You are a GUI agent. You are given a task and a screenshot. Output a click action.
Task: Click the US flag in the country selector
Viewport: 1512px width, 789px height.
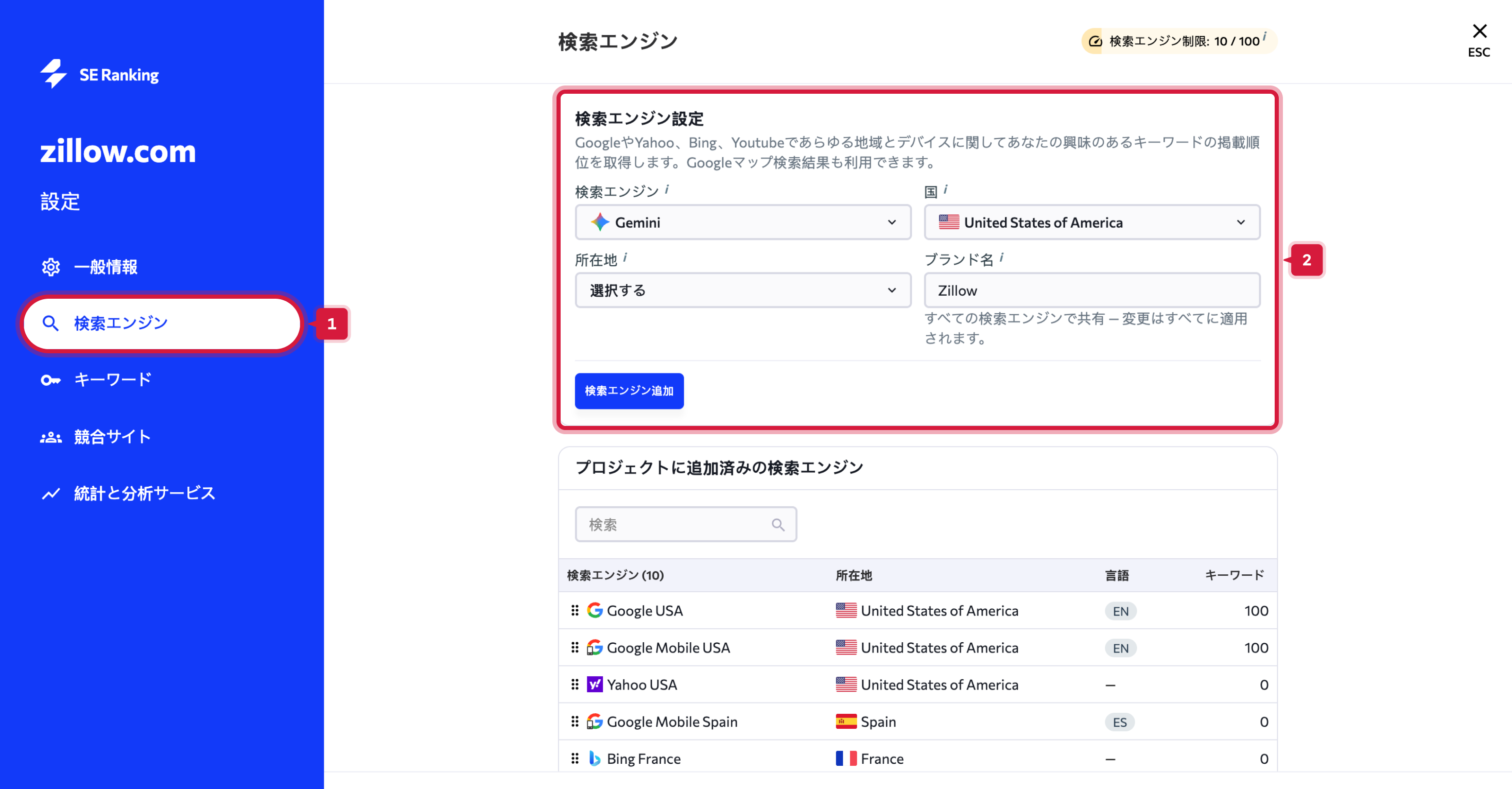pos(948,222)
